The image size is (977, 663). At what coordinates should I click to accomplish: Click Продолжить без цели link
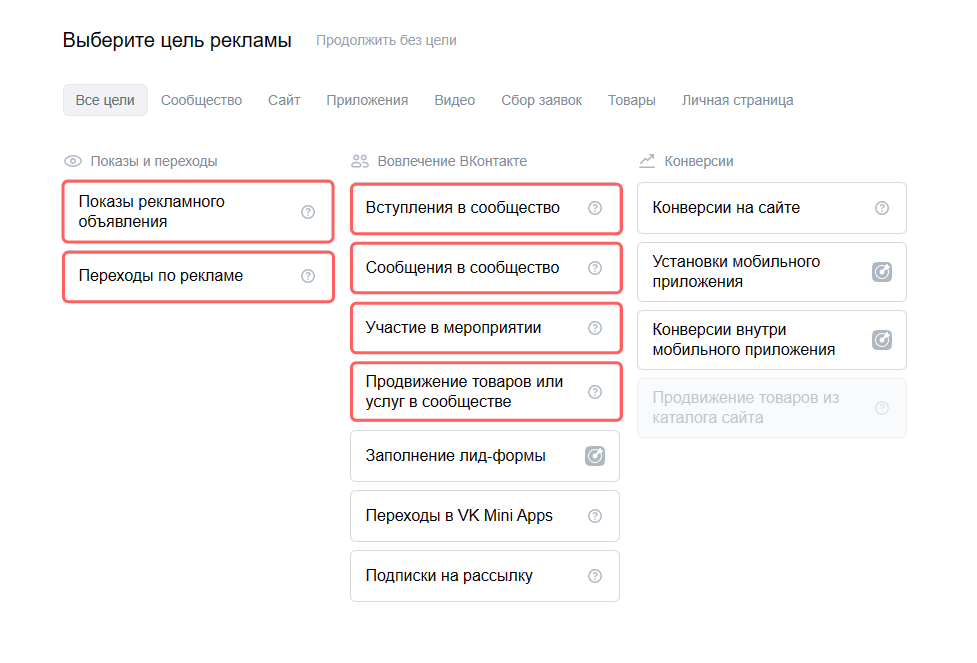pyautogui.click(x=386, y=41)
